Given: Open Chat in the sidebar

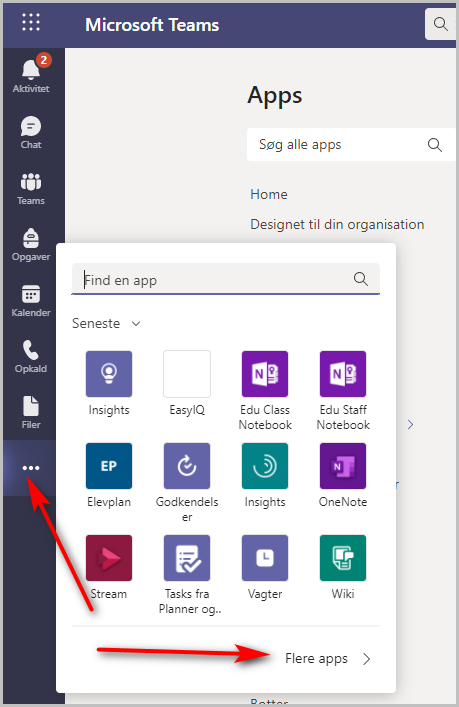Looking at the screenshot, I should coord(31,132).
